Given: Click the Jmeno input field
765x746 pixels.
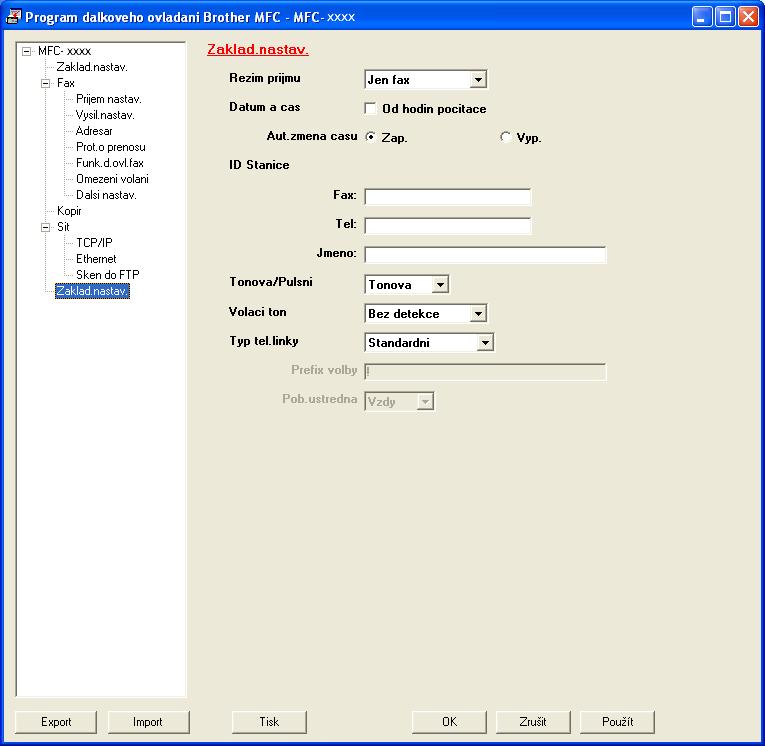Looking at the screenshot, I should click(485, 255).
